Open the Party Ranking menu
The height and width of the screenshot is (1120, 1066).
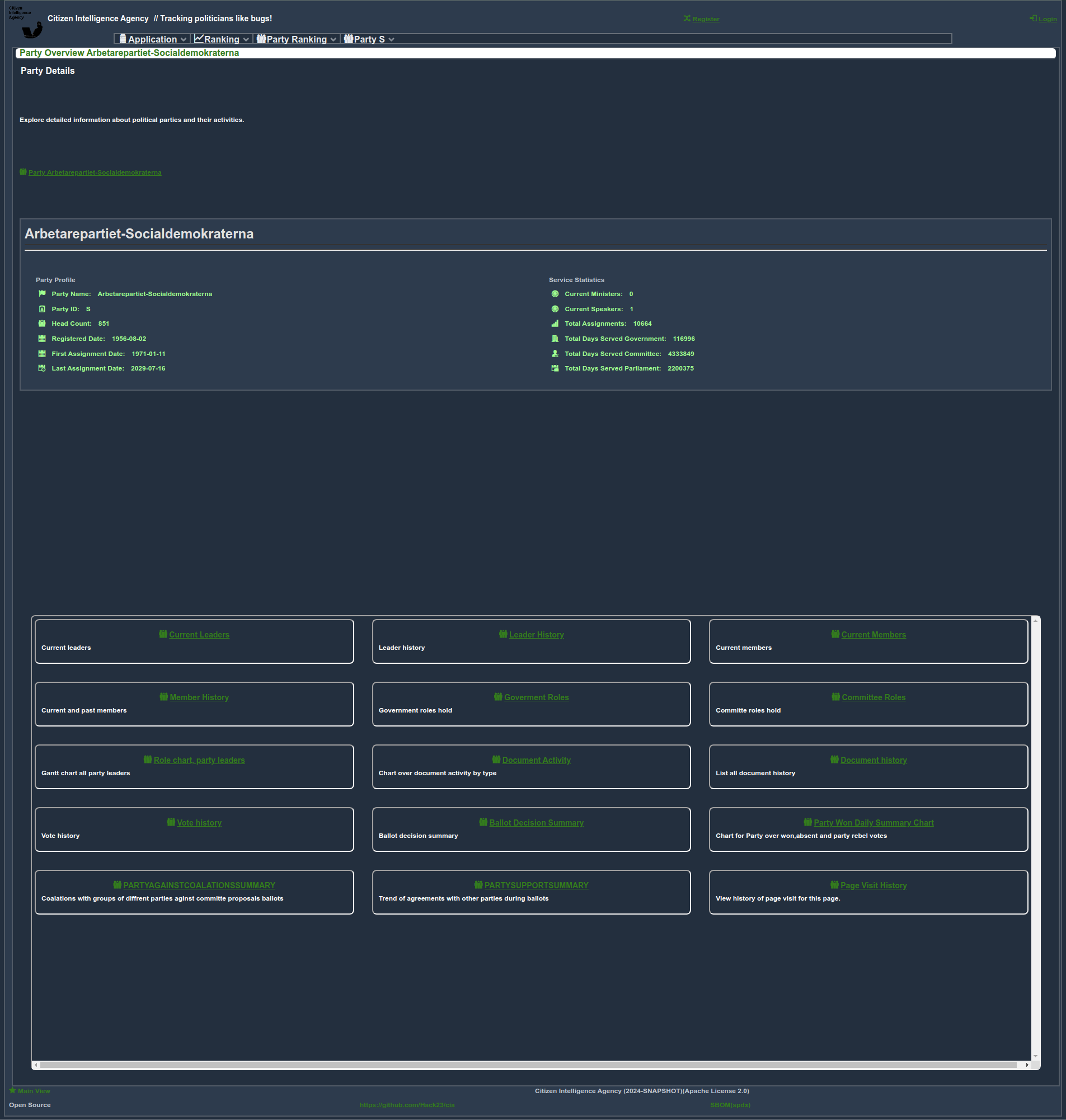click(297, 39)
